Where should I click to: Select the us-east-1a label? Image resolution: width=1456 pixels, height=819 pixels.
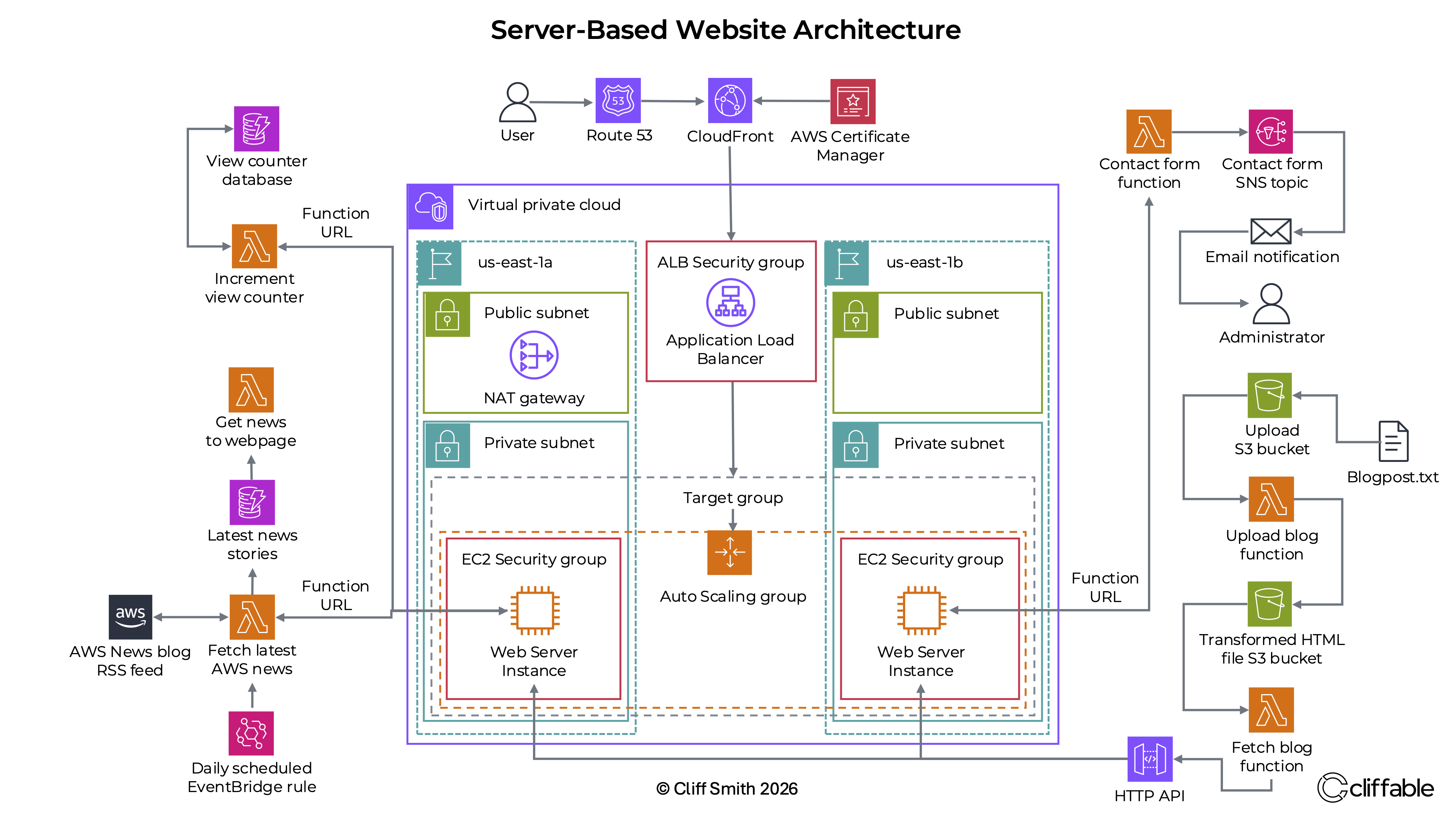pyautogui.click(x=515, y=262)
